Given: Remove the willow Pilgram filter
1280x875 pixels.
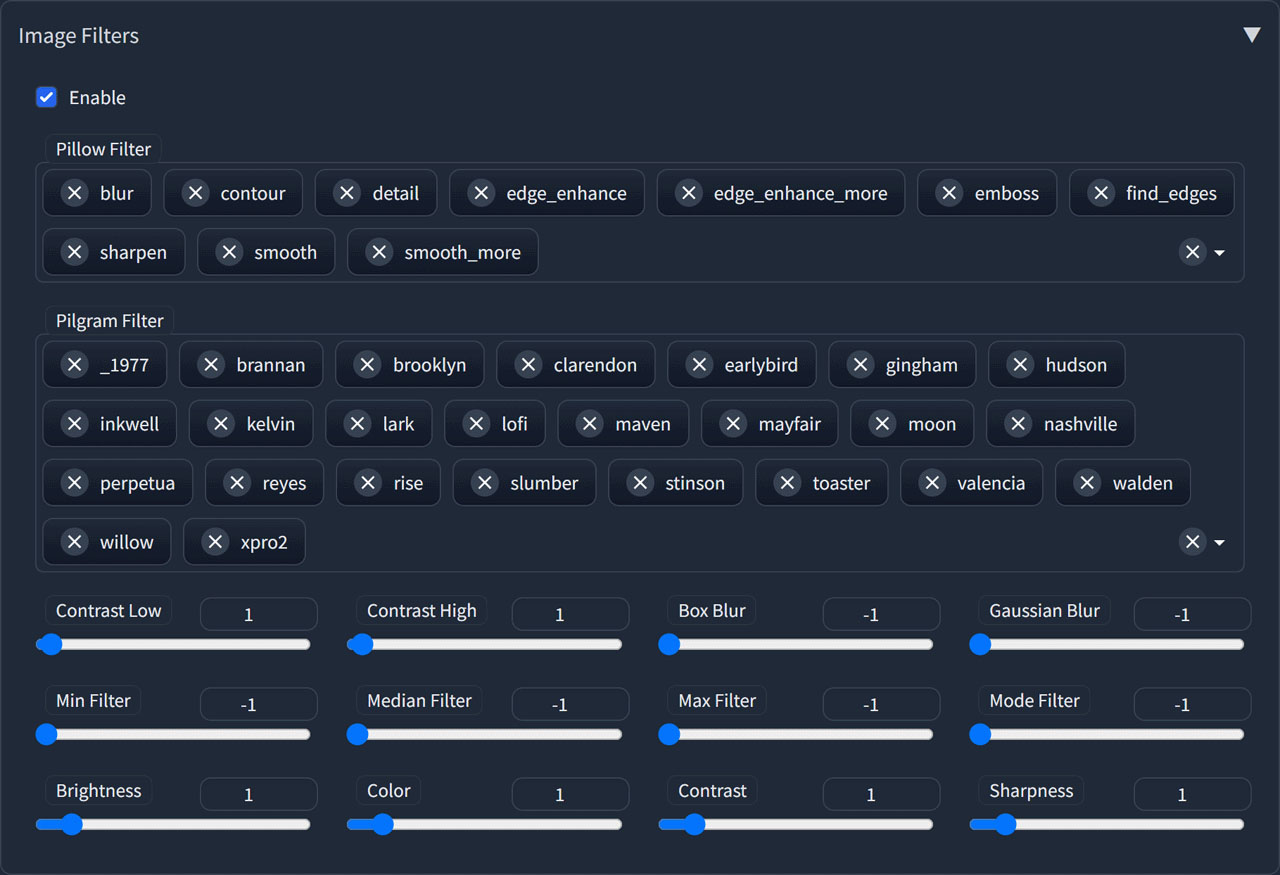Looking at the screenshot, I should pos(74,541).
